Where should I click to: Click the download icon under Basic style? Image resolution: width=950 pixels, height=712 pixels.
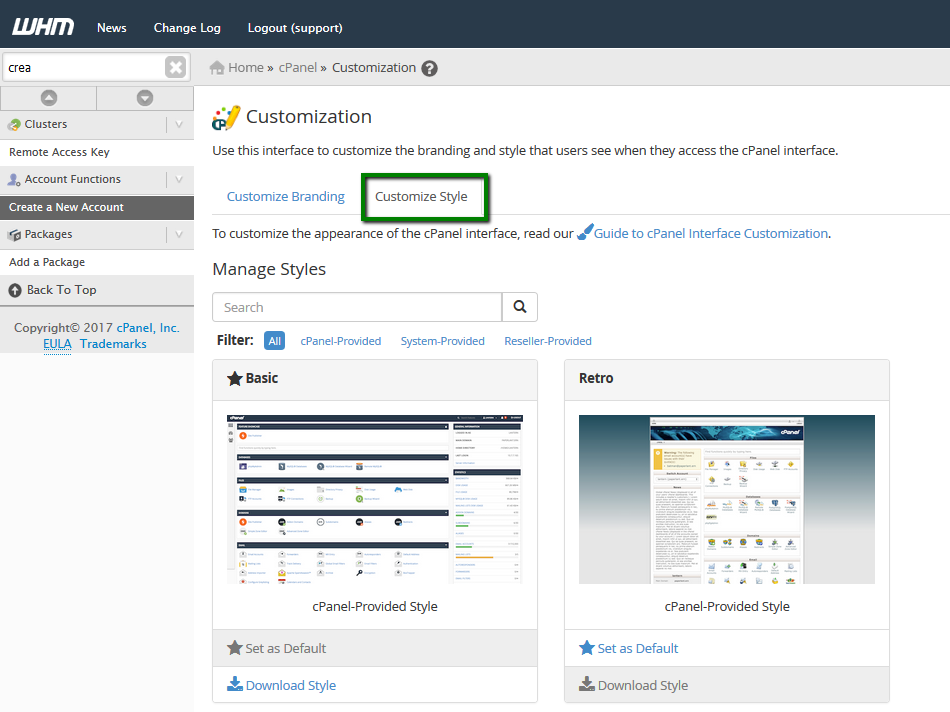235,684
